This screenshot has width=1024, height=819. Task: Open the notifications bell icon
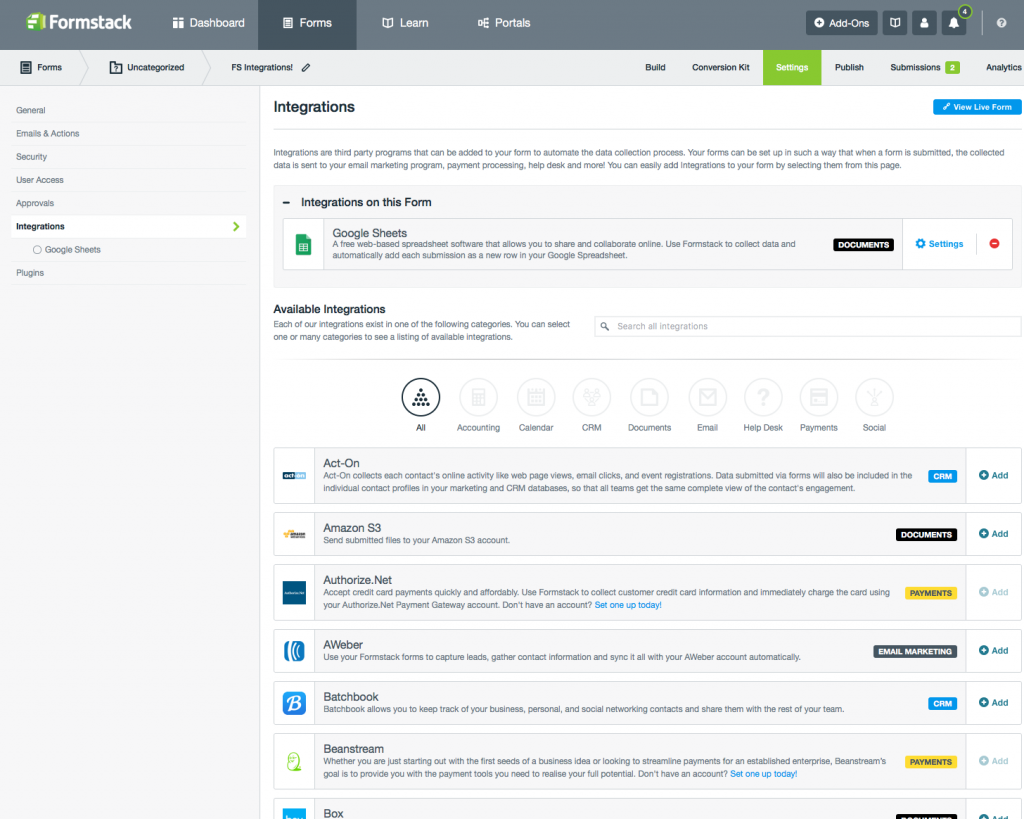953,23
